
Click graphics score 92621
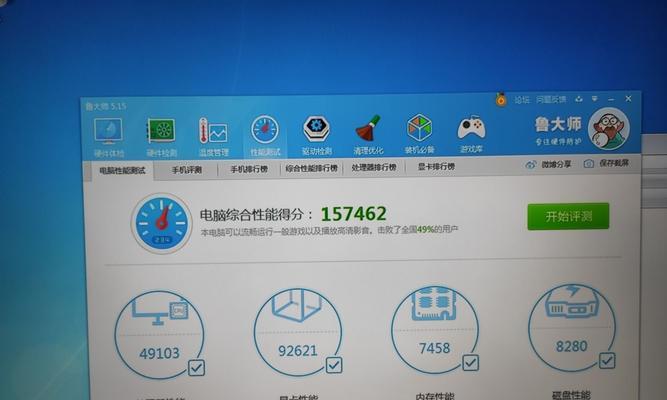pyautogui.click(x=298, y=351)
